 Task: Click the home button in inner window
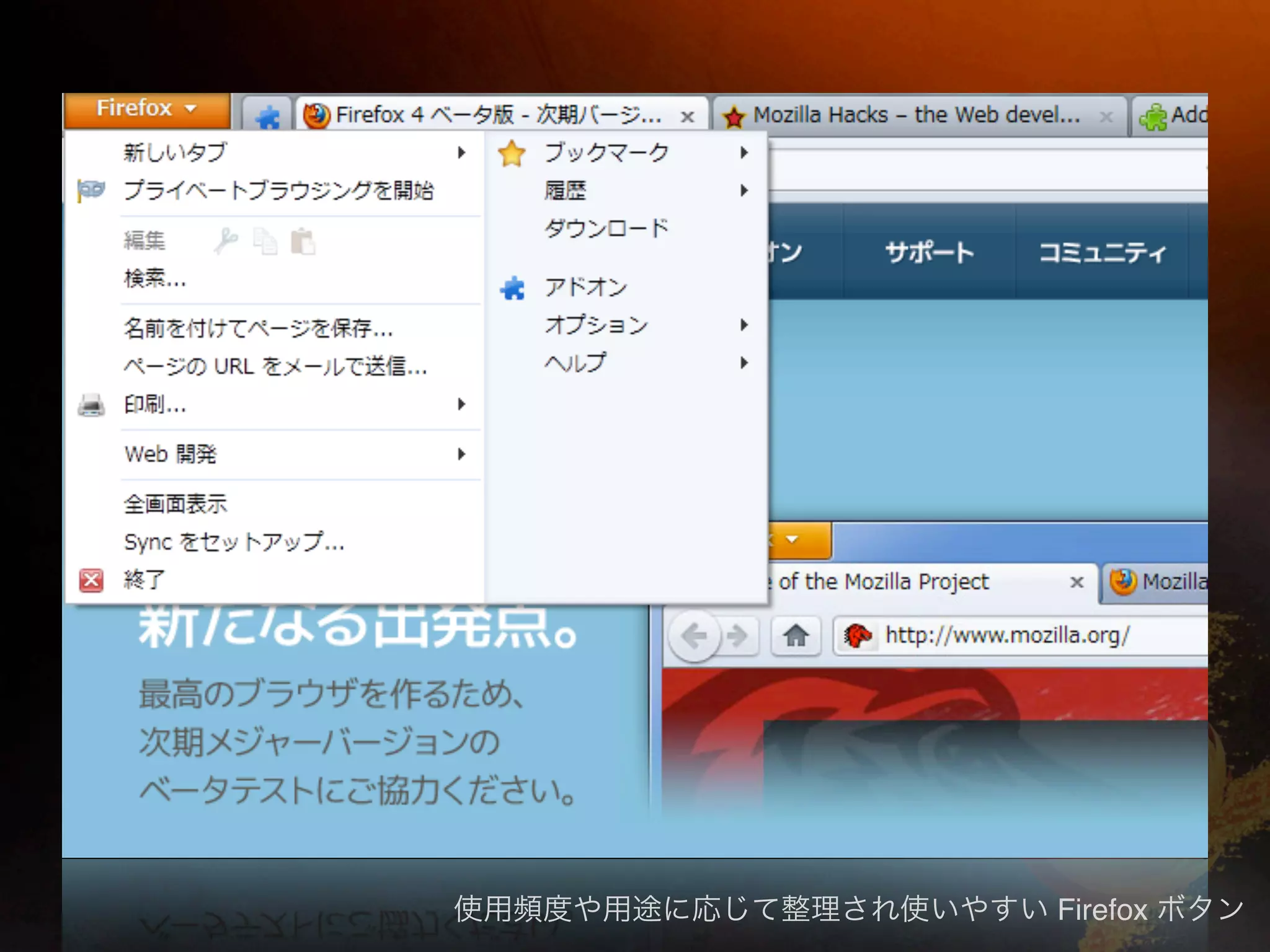[796, 636]
